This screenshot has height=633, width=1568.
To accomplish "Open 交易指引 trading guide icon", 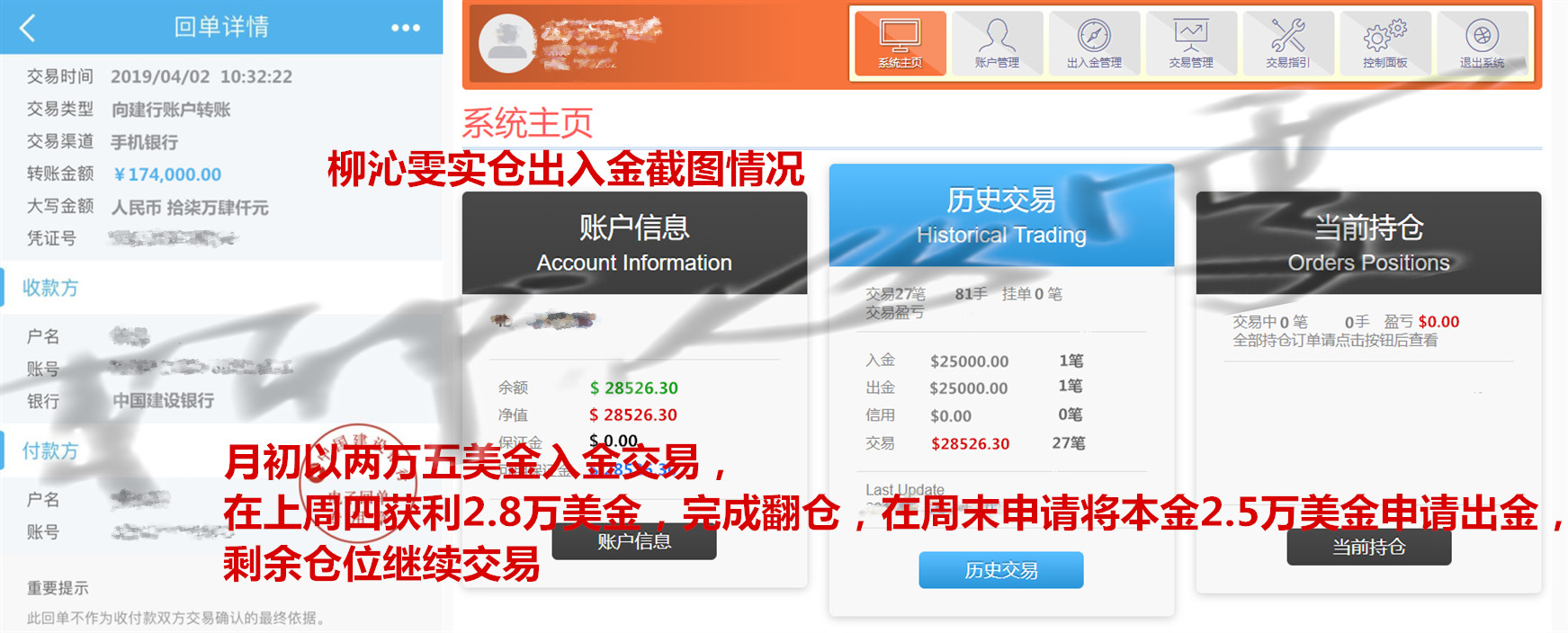I will coord(1287,43).
